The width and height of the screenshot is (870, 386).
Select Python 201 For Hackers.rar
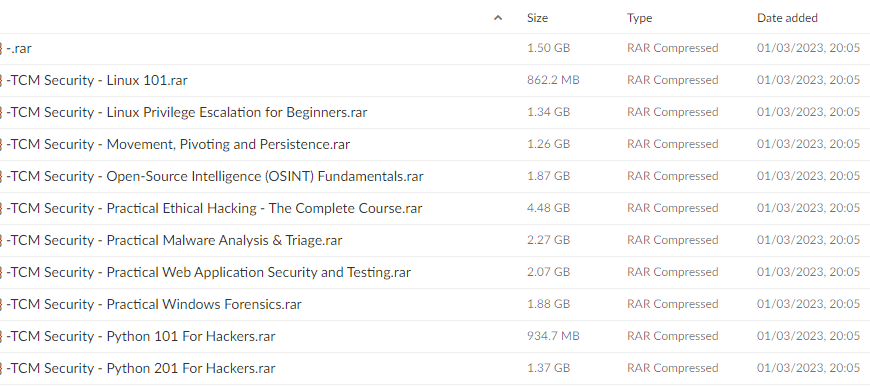pyautogui.click(x=140, y=368)
